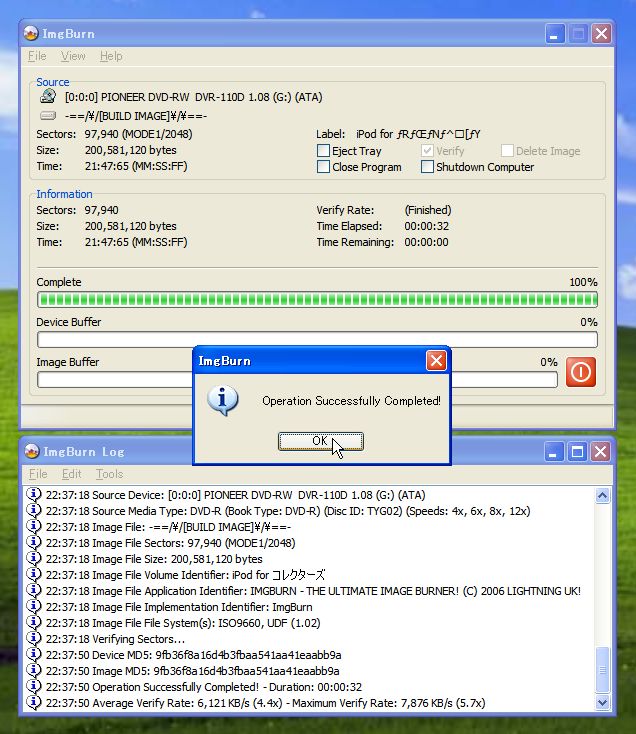Close the ImgBurn Log window
The image size is (636, 734).
pos(600,452)
